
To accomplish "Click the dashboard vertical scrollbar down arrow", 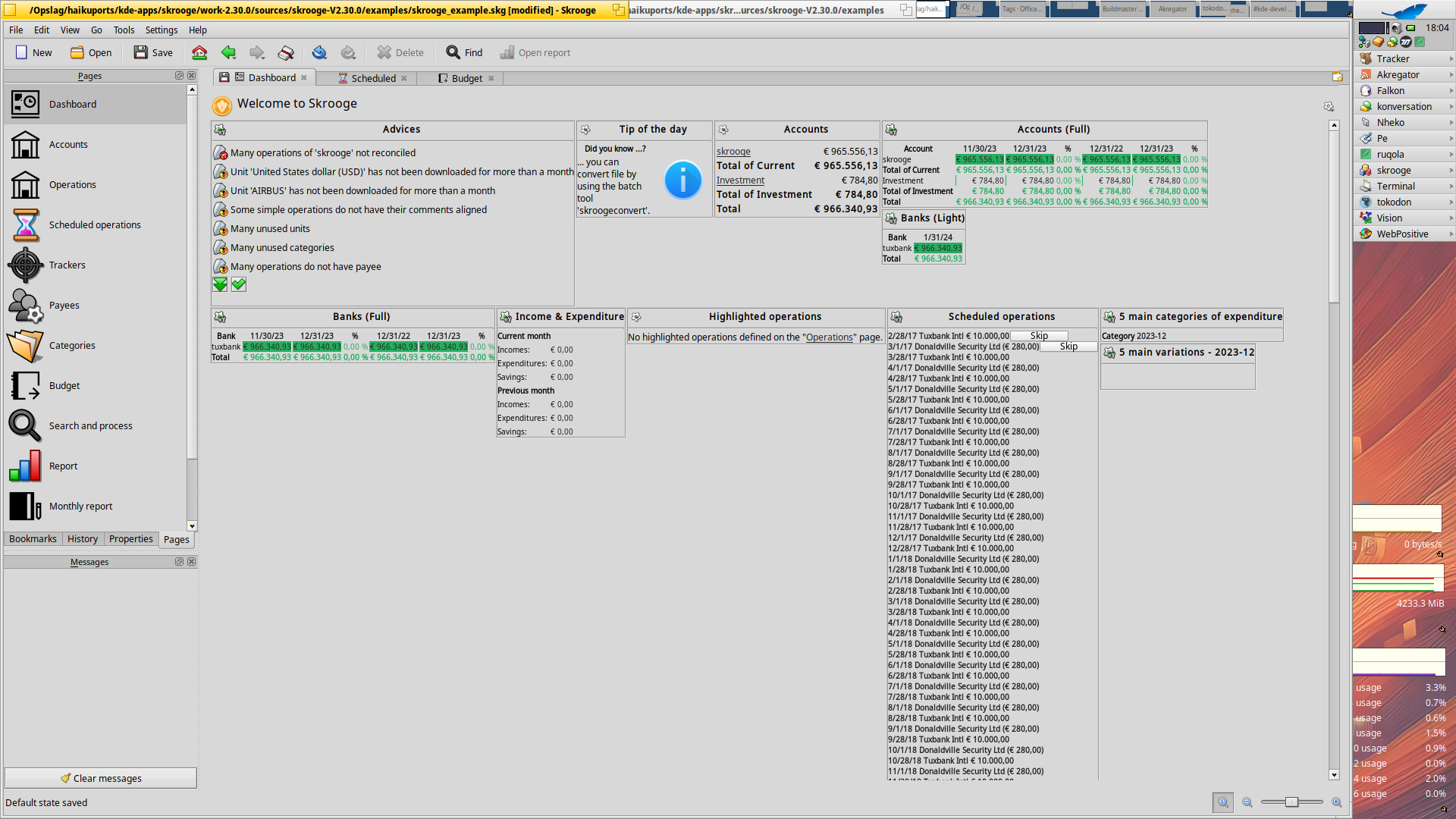I will point(1334,775).
